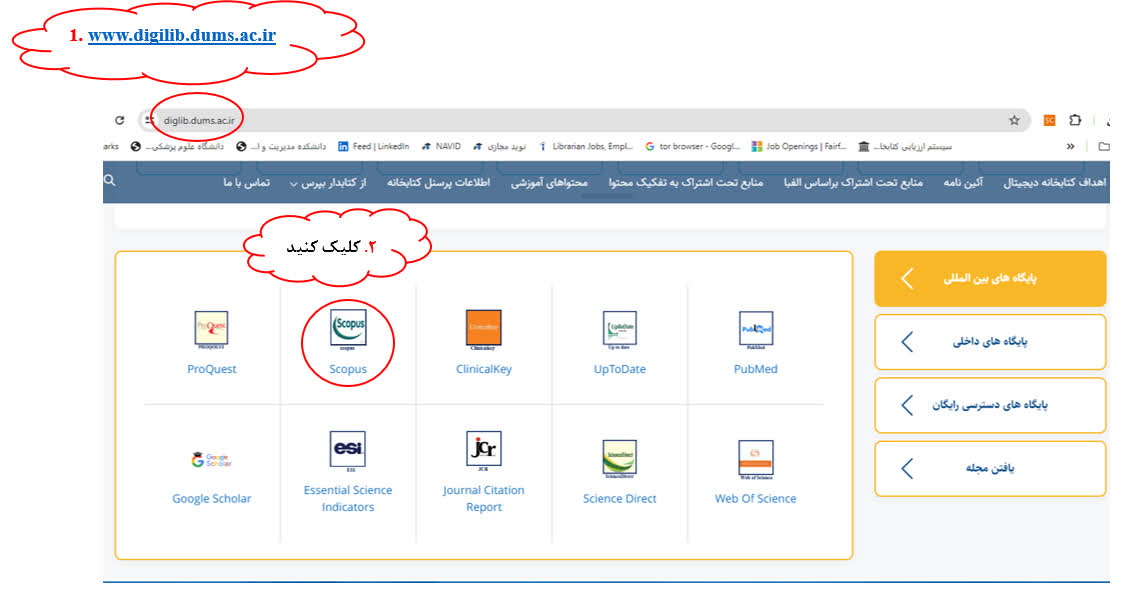Expand the پایگاه های بین المللی section
This screenshot has width=1121, height=593.
990,279
